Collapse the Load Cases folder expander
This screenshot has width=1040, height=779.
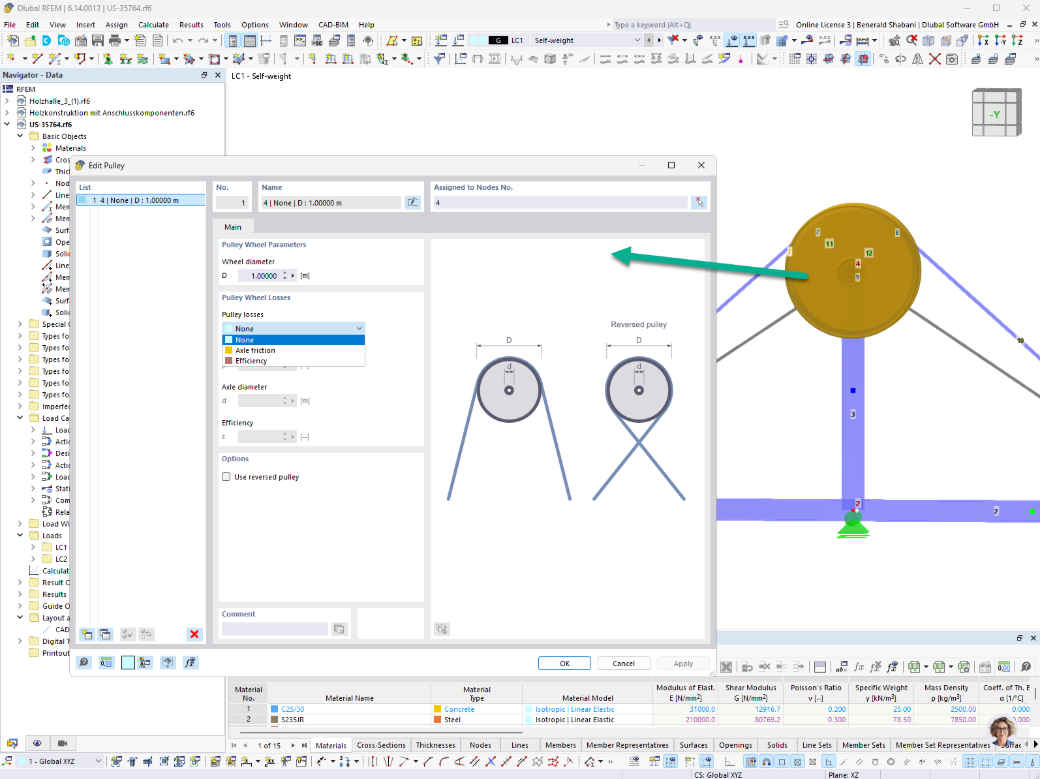pyautogui.click(x=20, y=418)
